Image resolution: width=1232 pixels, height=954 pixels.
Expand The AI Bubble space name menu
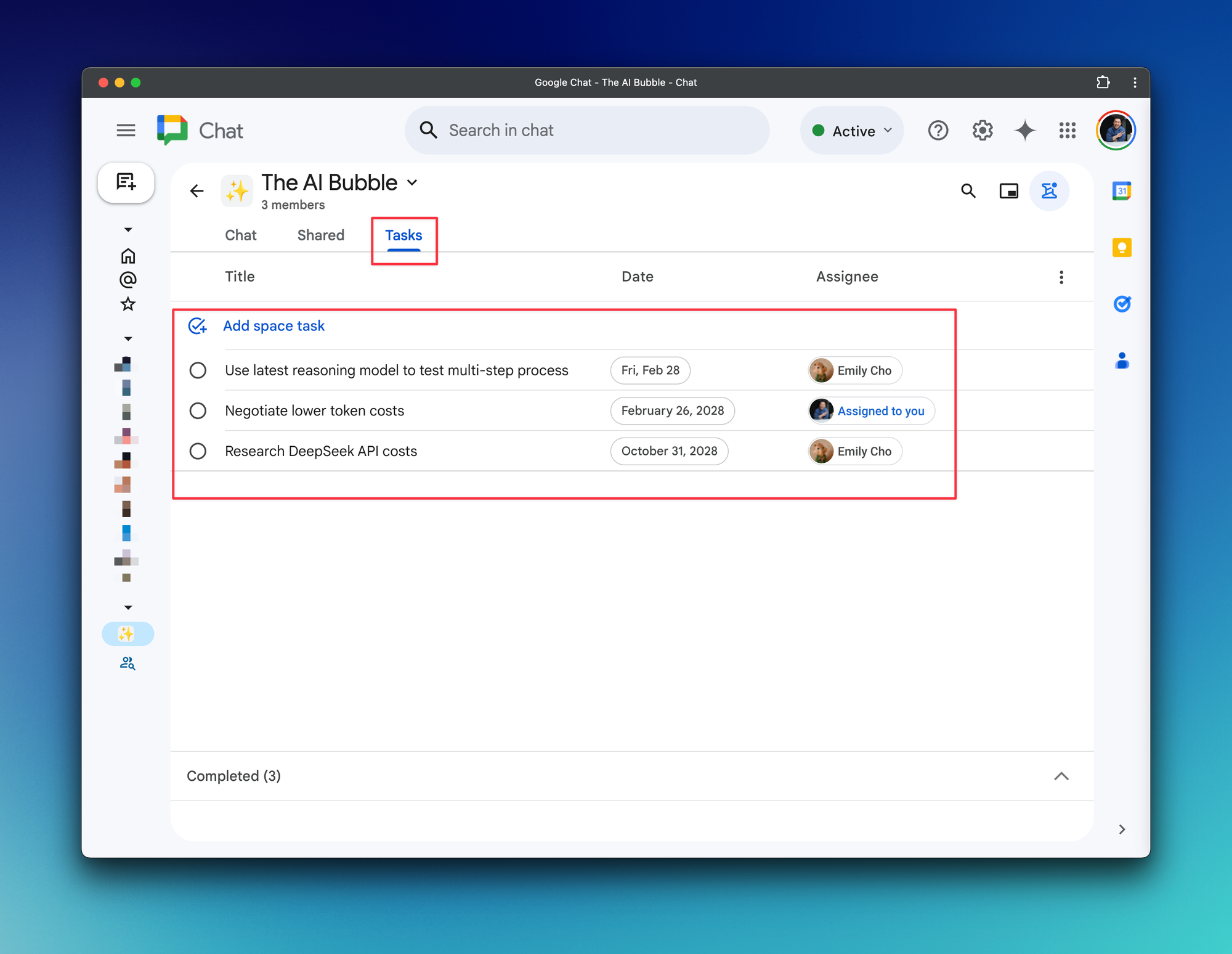point(413,182)
